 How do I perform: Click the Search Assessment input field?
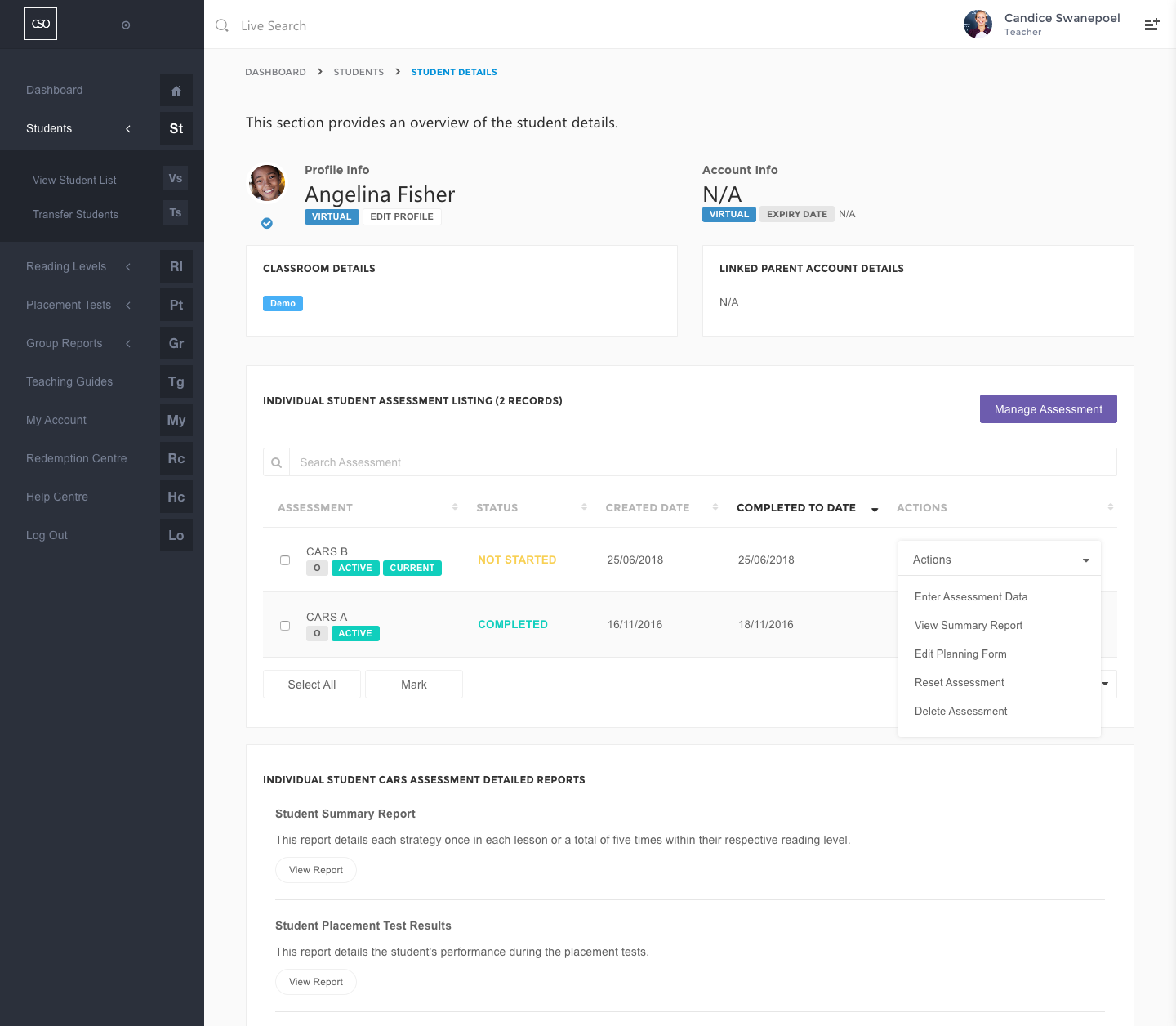pyautogui.click(x=702, y=462)
